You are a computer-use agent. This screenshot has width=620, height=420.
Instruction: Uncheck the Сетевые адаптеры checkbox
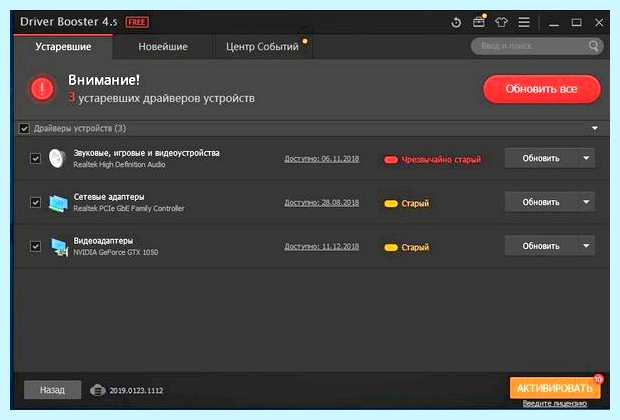coord(35,202)
